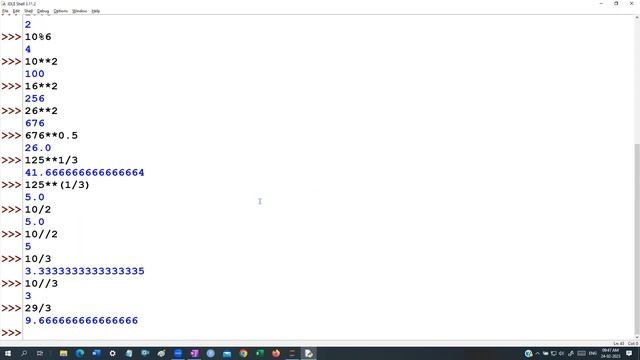Open network icon in system tray
The height and width of the screenshot is (360, 640).
[x=553, y=353]
